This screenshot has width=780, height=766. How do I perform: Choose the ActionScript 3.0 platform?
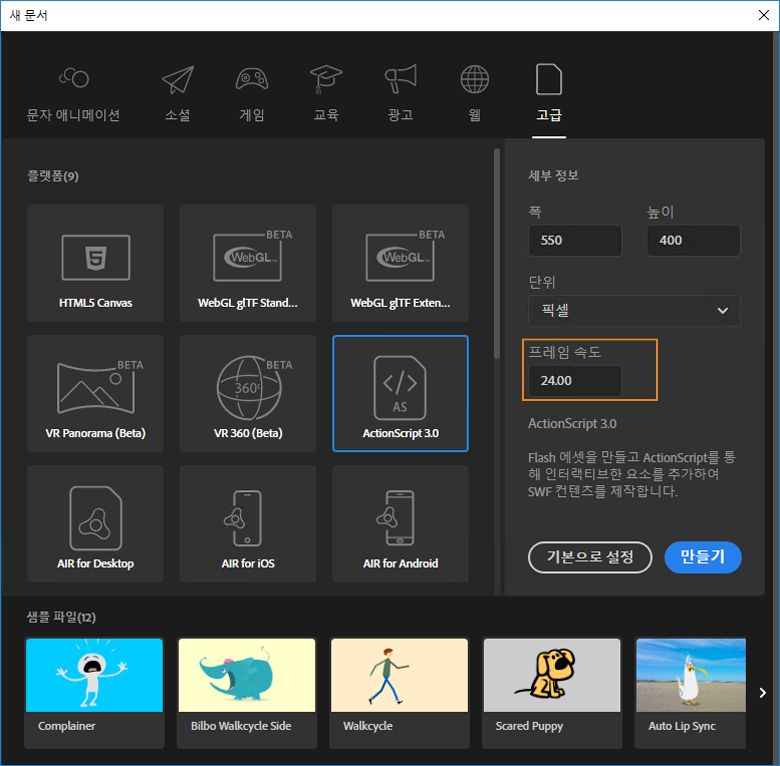tap(400, 393)
